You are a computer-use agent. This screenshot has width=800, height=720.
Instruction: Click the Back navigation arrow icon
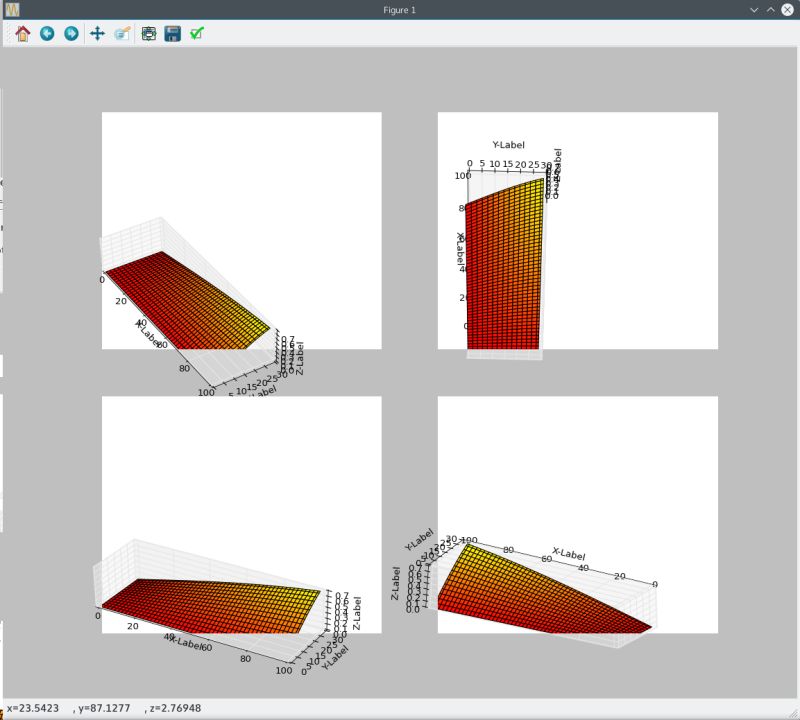45,33
